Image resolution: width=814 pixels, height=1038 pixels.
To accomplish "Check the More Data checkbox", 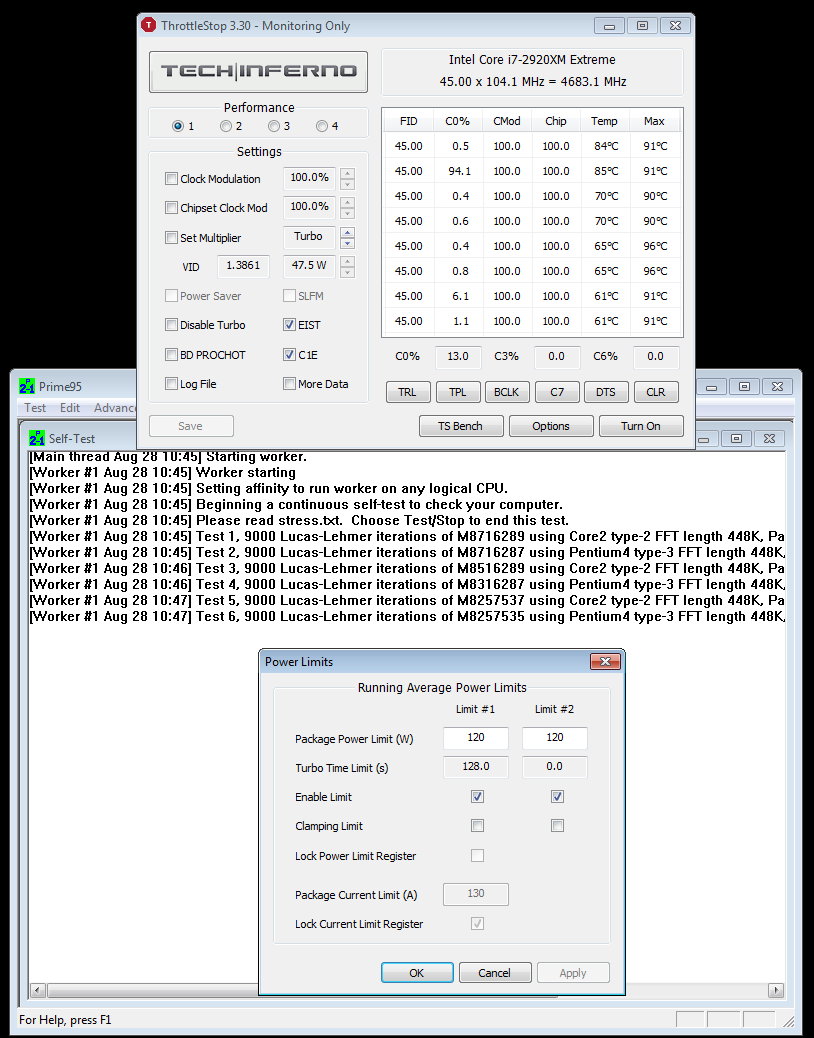I will point(289,384).
